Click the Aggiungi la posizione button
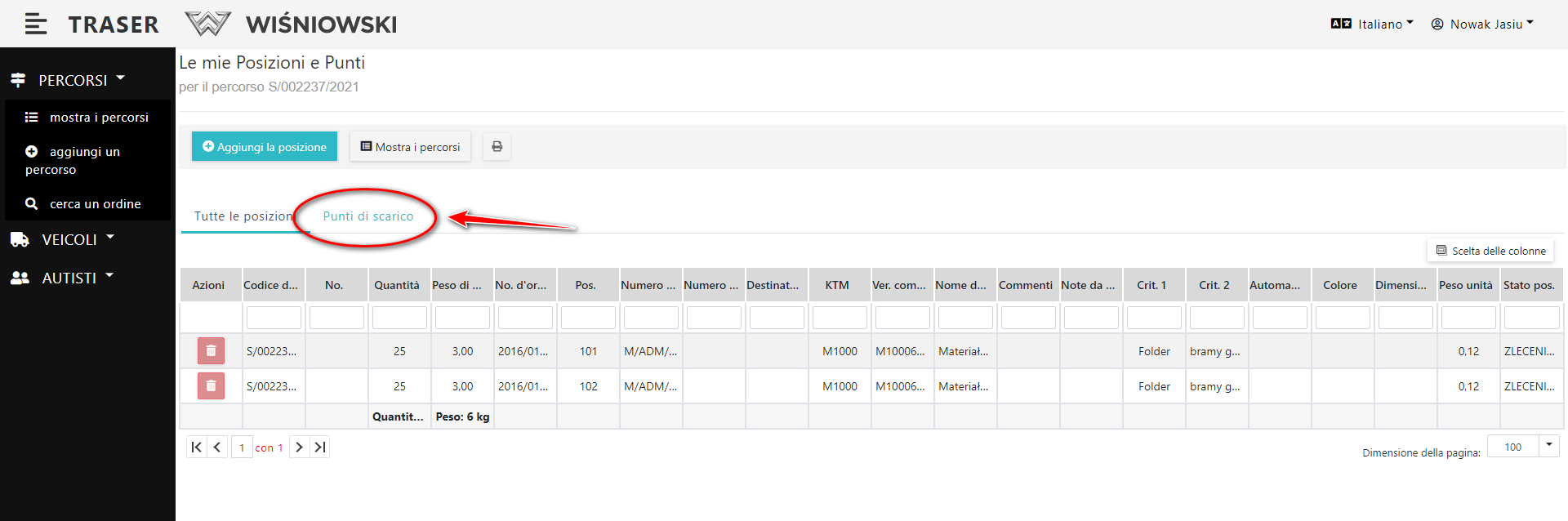Image resolution: width=1568 pixels, height=521 pixels. point(265,147)
